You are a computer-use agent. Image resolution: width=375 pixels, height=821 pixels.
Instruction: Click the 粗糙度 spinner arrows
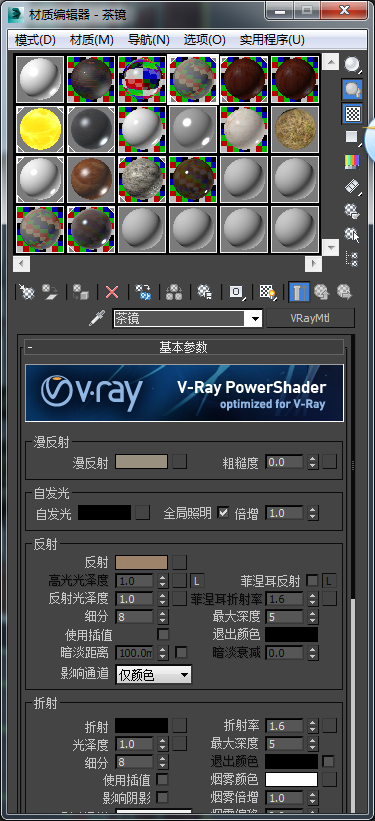313,461
